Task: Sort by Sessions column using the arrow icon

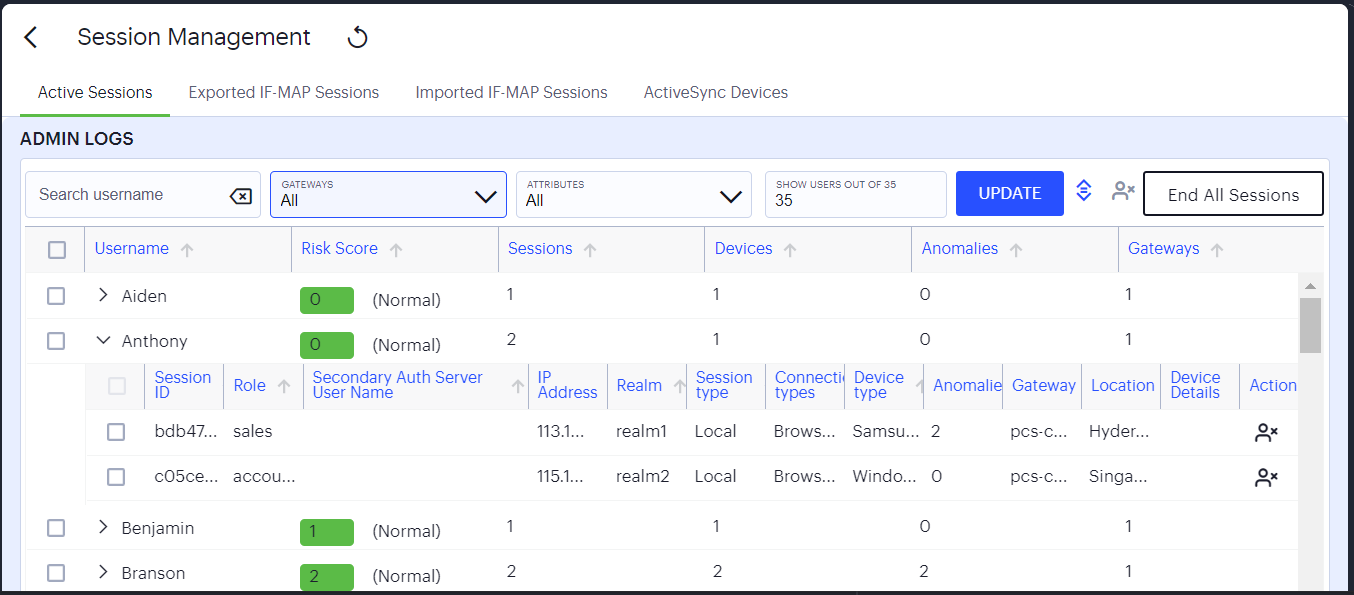Action: (590, 250)
